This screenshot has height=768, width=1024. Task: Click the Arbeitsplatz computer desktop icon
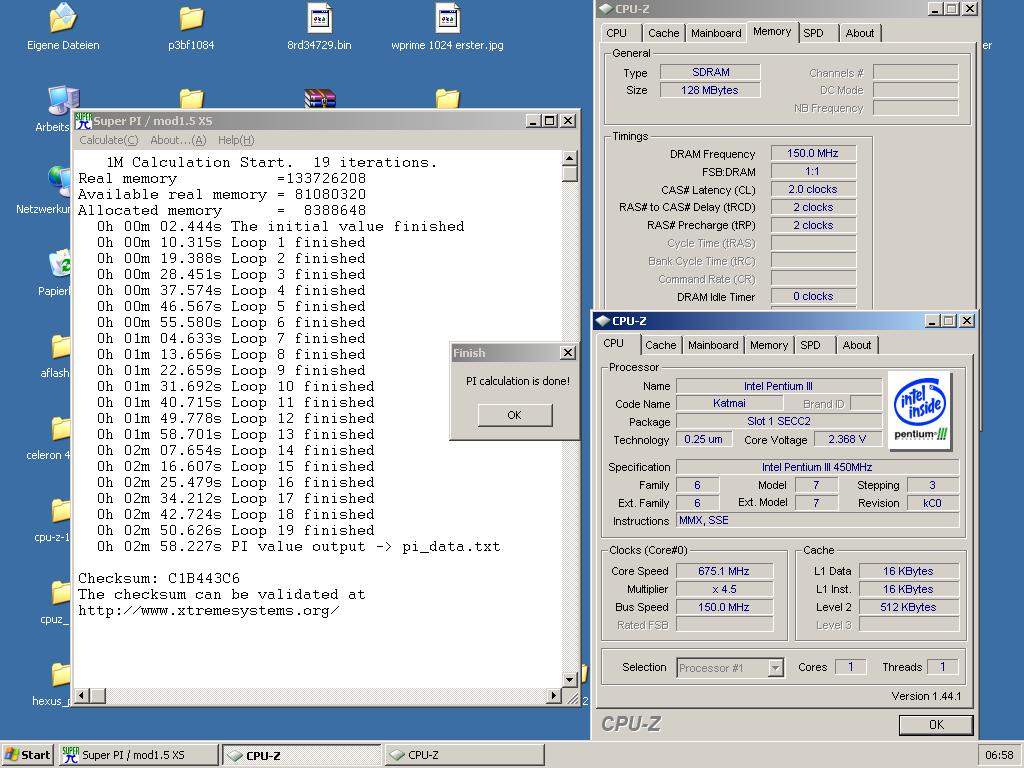click(x=63, y=101)
